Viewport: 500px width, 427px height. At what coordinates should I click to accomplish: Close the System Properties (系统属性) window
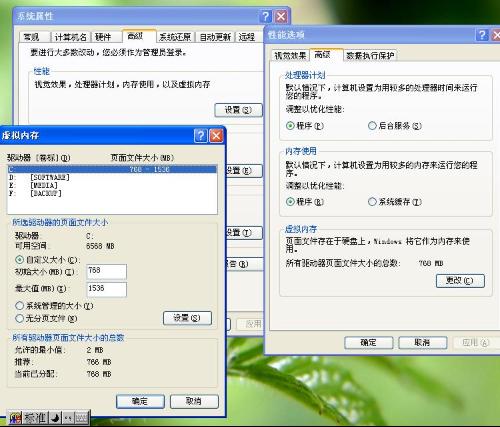(x=281, y=16)
